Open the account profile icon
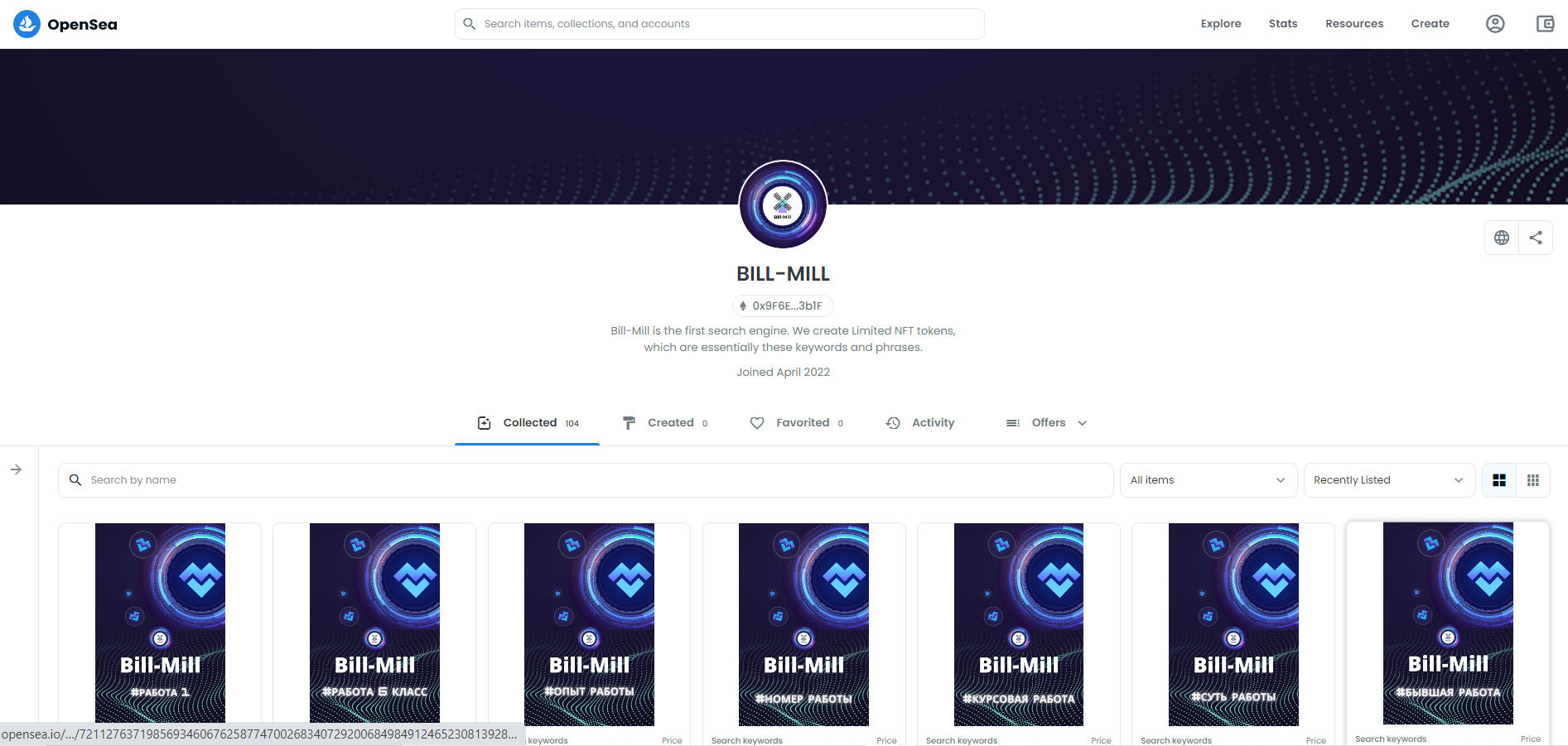This screenshot has height=746, width=1568. 1495,24
